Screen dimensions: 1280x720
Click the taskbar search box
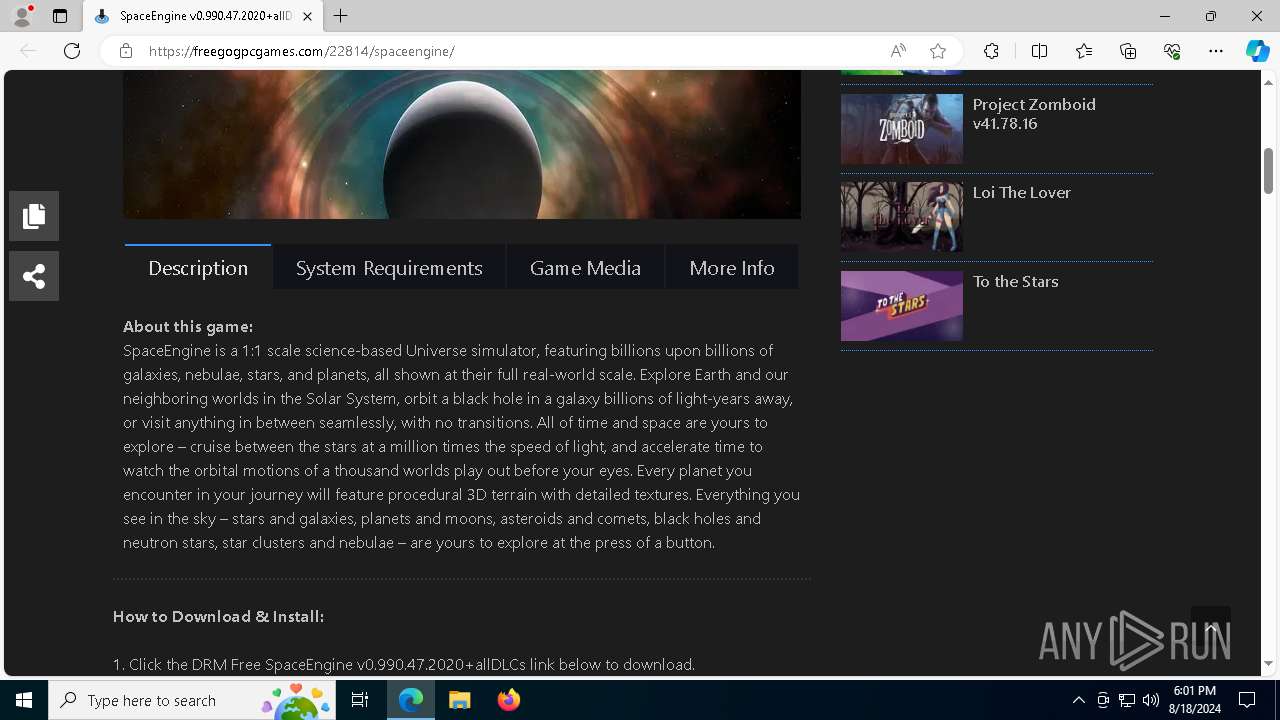pyautogui.click(x=192, y=700)
